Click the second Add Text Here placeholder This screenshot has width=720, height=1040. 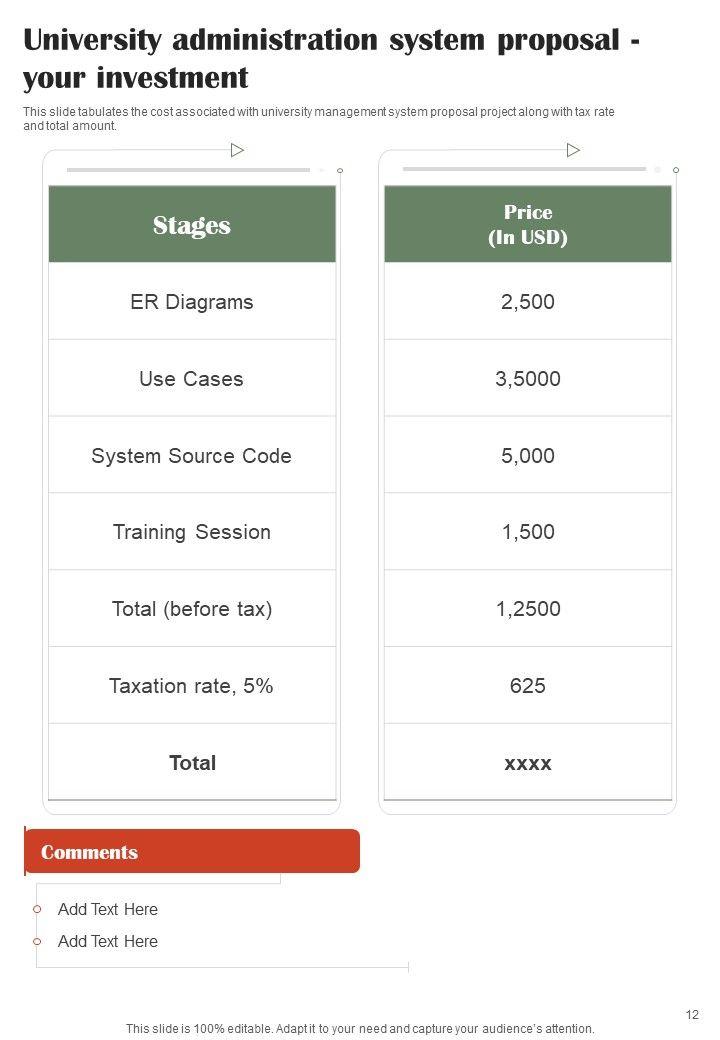click(108, 941)
